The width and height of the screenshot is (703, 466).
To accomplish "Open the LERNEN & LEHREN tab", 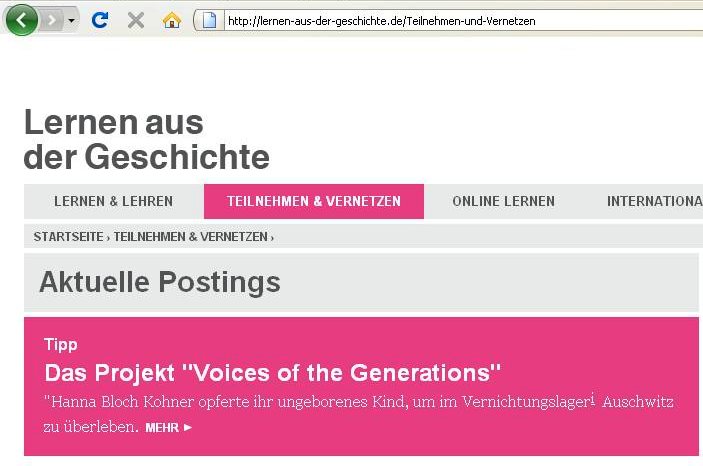I will [x=113, y=201].
